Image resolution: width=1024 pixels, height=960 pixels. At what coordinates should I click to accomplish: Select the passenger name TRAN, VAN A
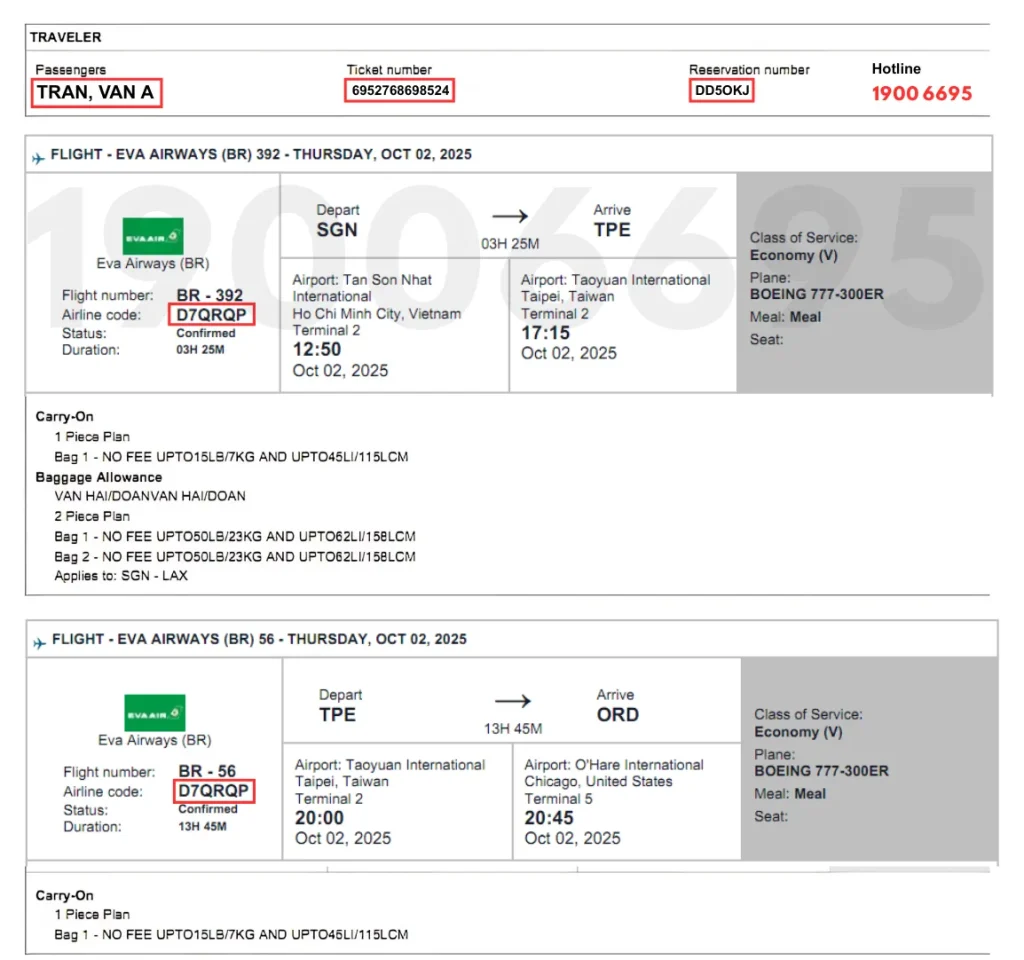(x=95, y=93)
